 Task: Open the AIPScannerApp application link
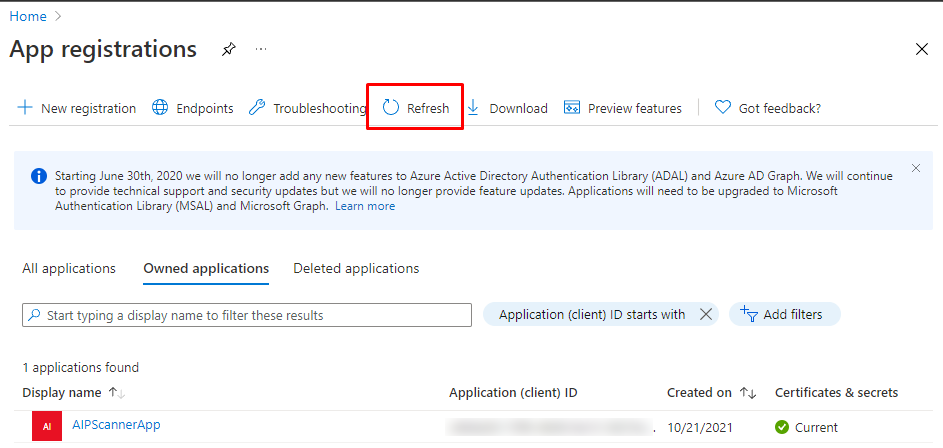[116, 425]
